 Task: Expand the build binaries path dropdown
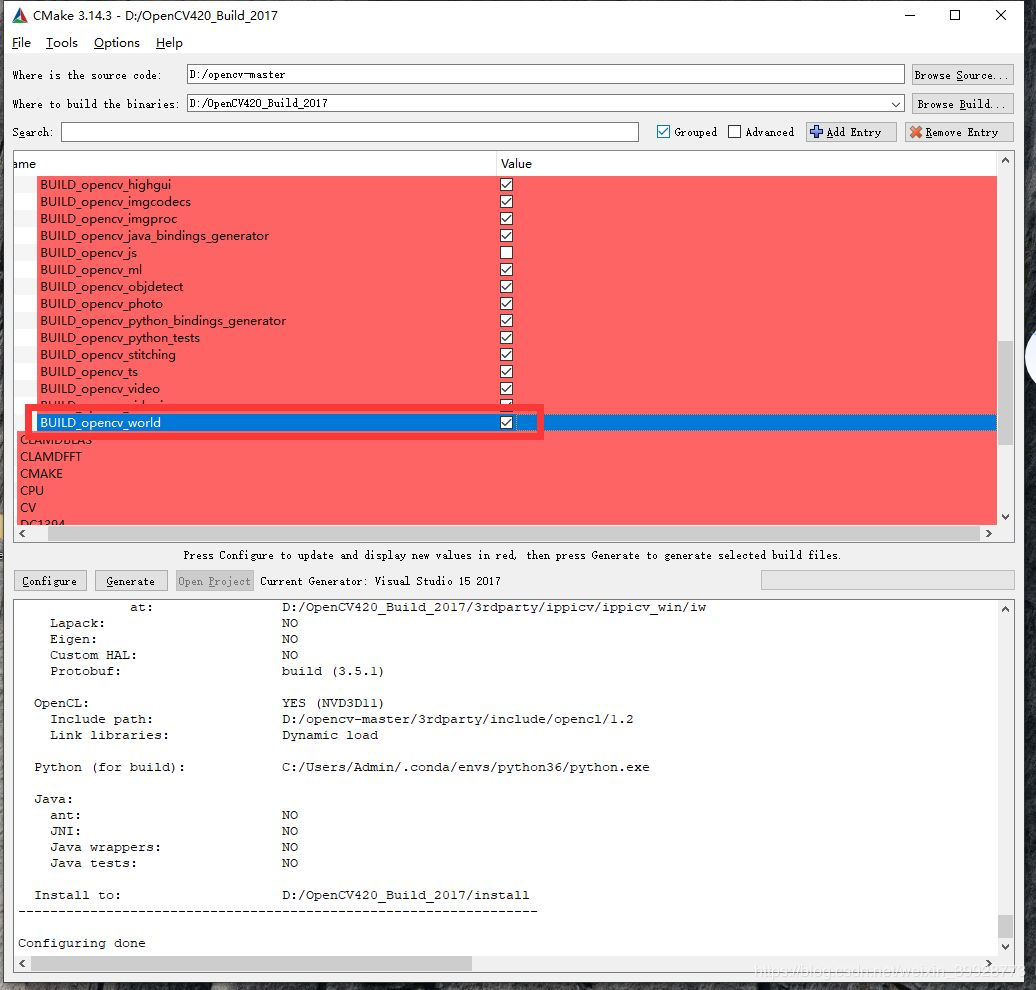point(896,104)
